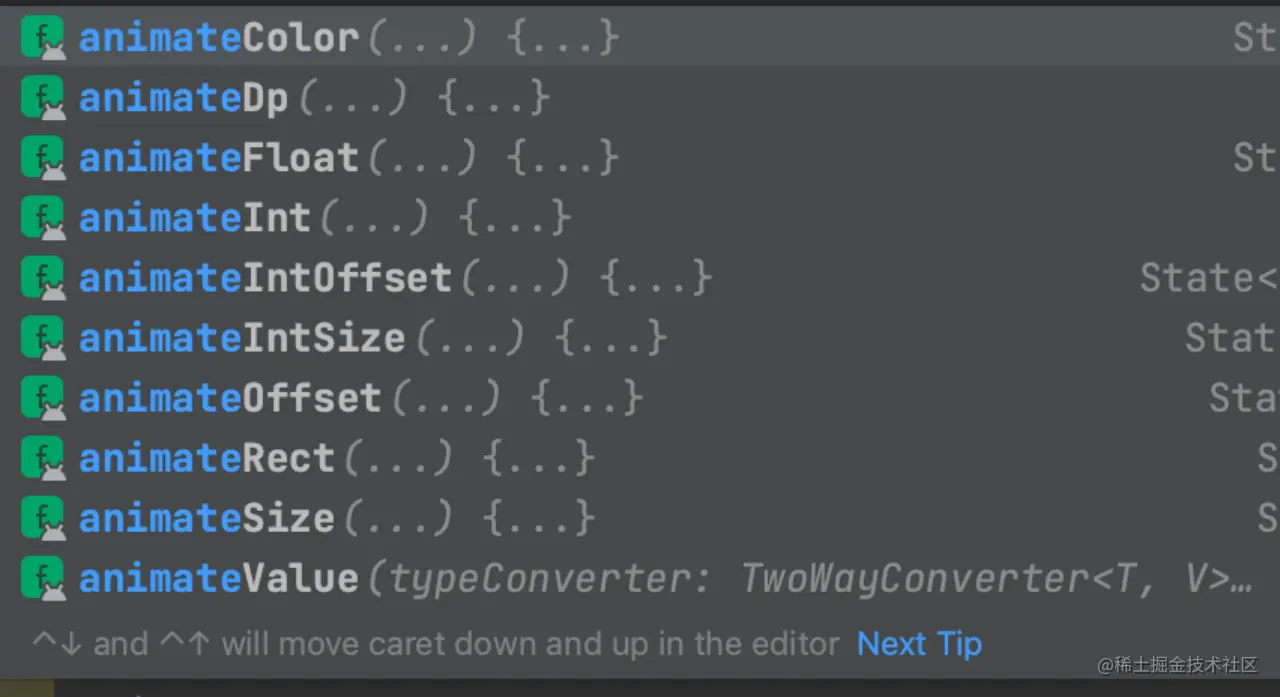Select the animateDp suggestion row
This screenshot has height=697, width=1280.
click(x=183, y=97)
